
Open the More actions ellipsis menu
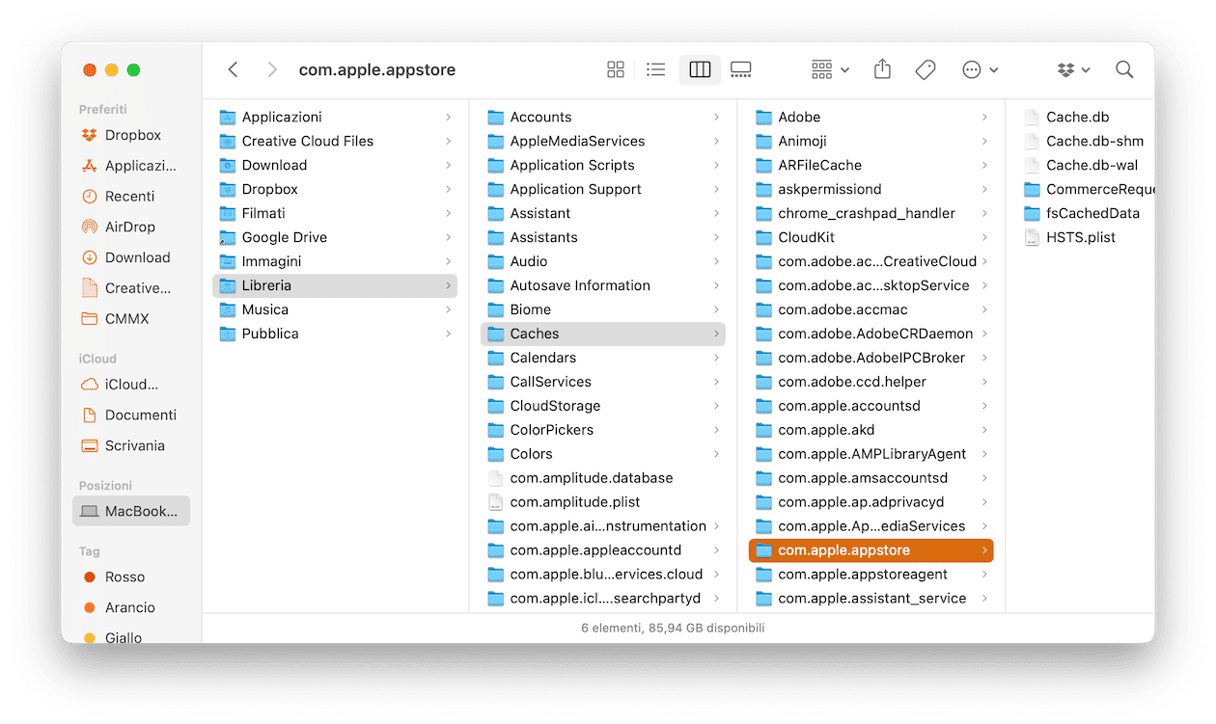coord(980,70)
